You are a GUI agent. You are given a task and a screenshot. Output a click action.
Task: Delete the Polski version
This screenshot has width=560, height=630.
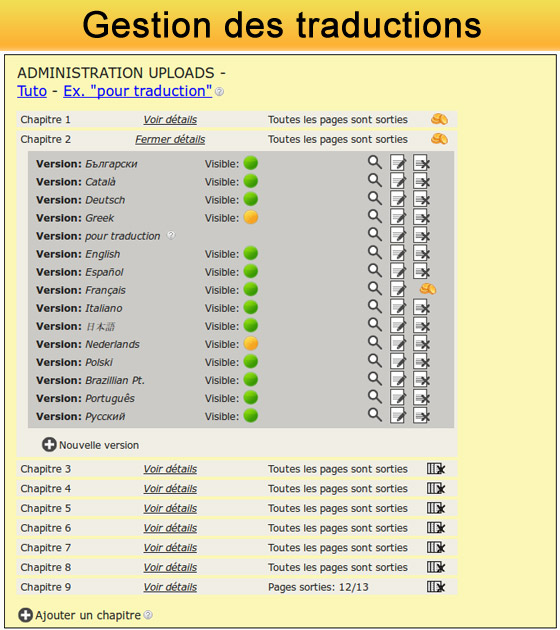tap(421, 362)
